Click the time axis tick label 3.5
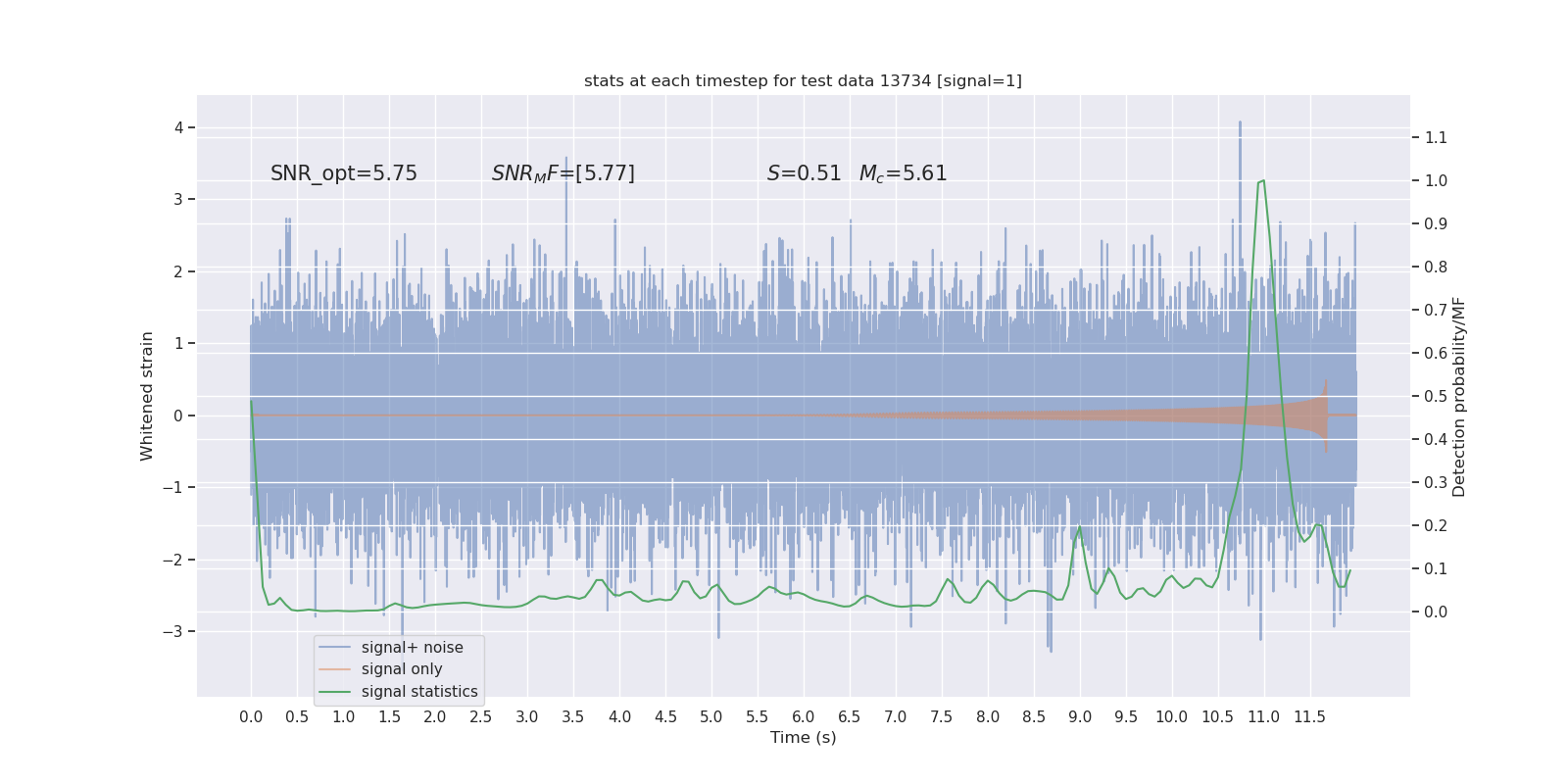 [573, 717]
